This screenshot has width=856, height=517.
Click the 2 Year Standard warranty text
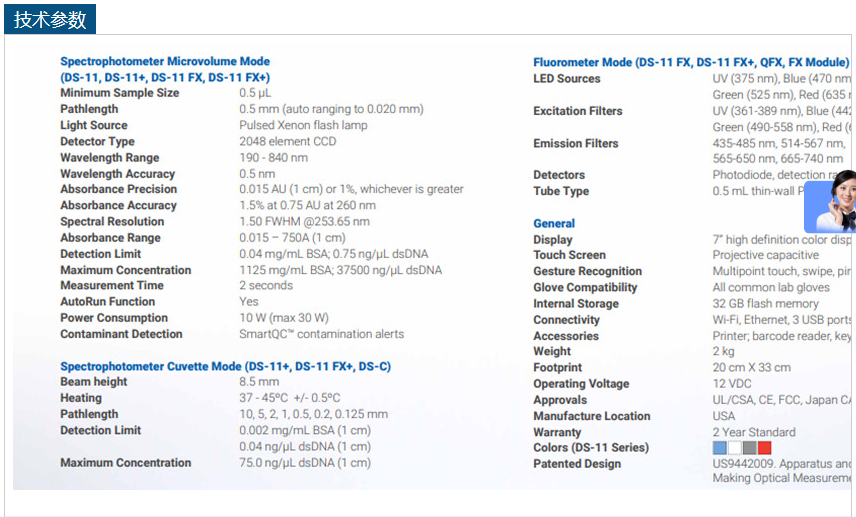tap(754, 432)
